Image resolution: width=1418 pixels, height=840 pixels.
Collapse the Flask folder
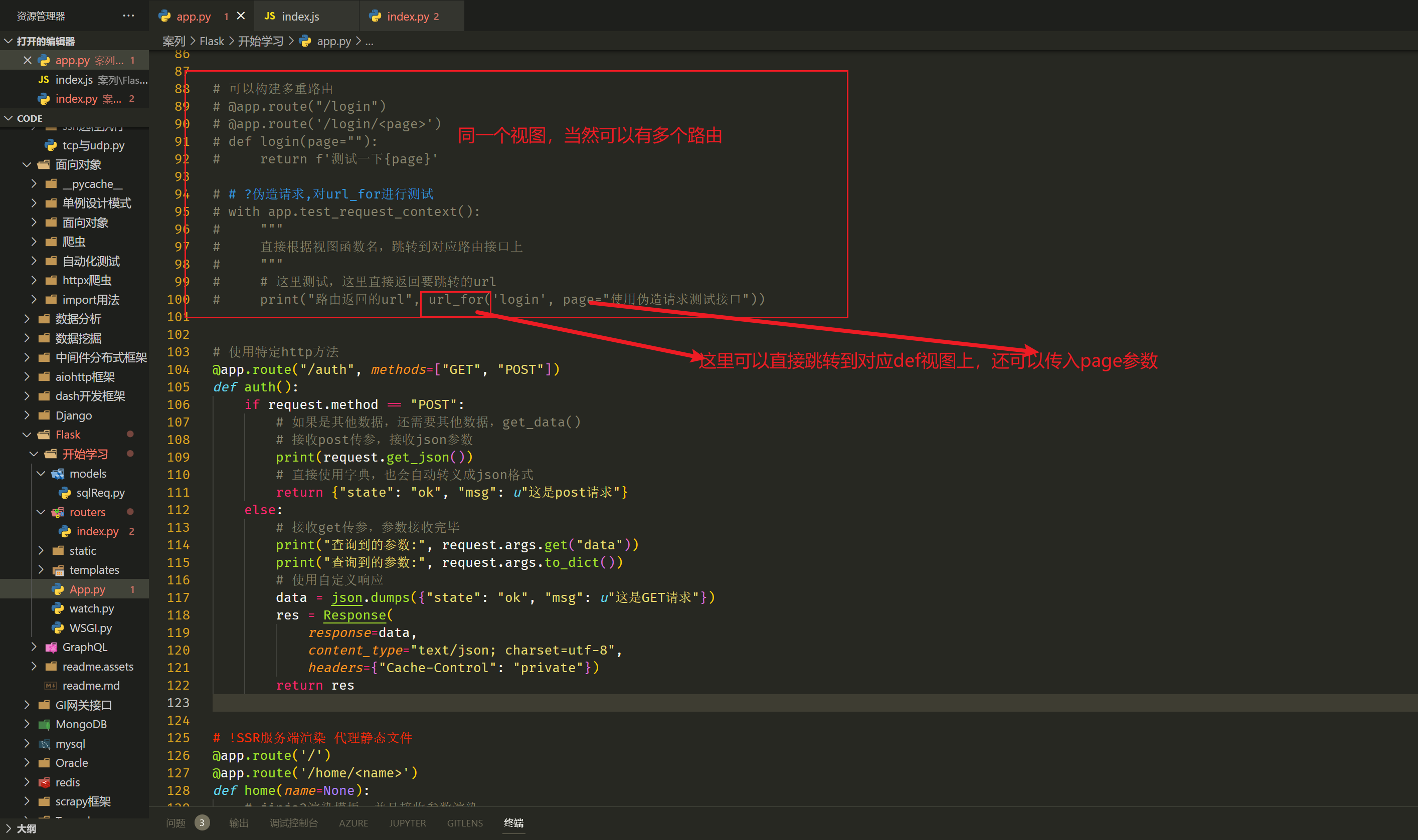[27, 434]
